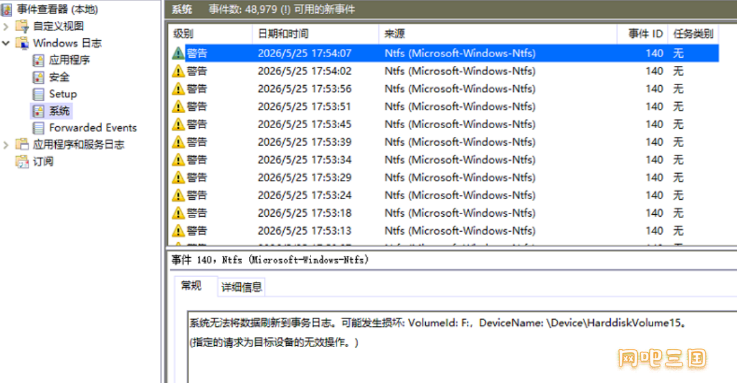Image resolution: width=737 pixels, height=383 pixels.
Task: Click event ID 140 in 17:53:39 row
Action: click(x=654, y=142)
